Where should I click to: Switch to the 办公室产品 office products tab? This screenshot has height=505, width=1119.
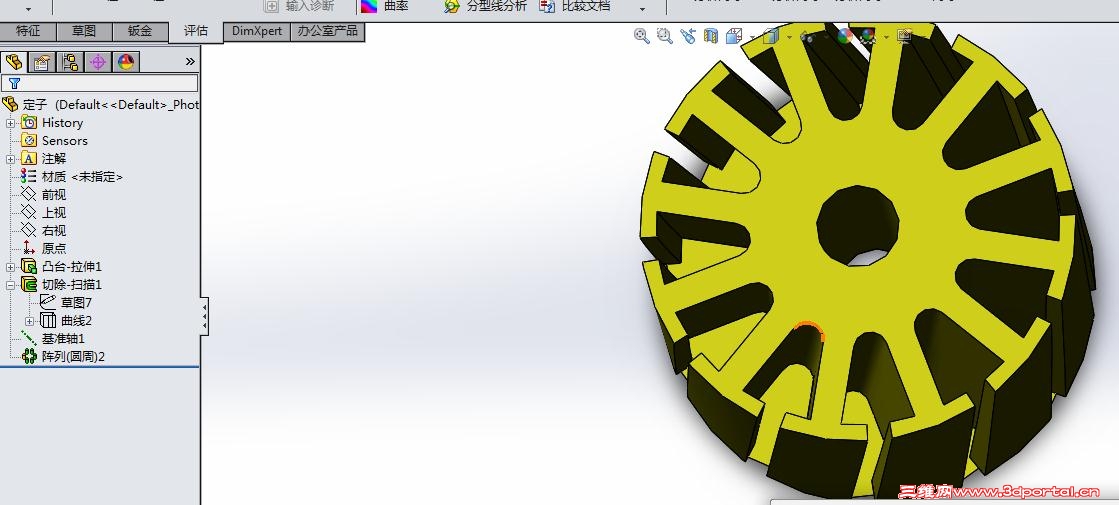pos(328,31)
